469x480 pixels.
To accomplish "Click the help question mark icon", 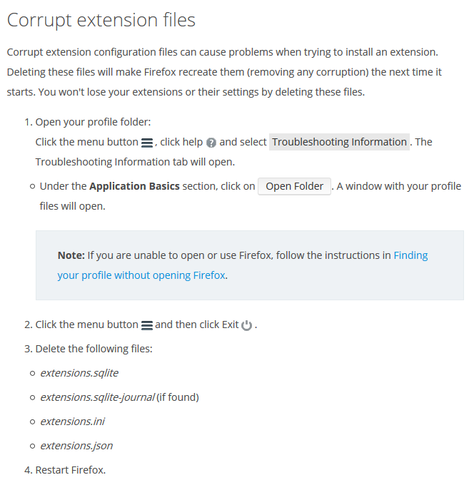I will 211,143.
